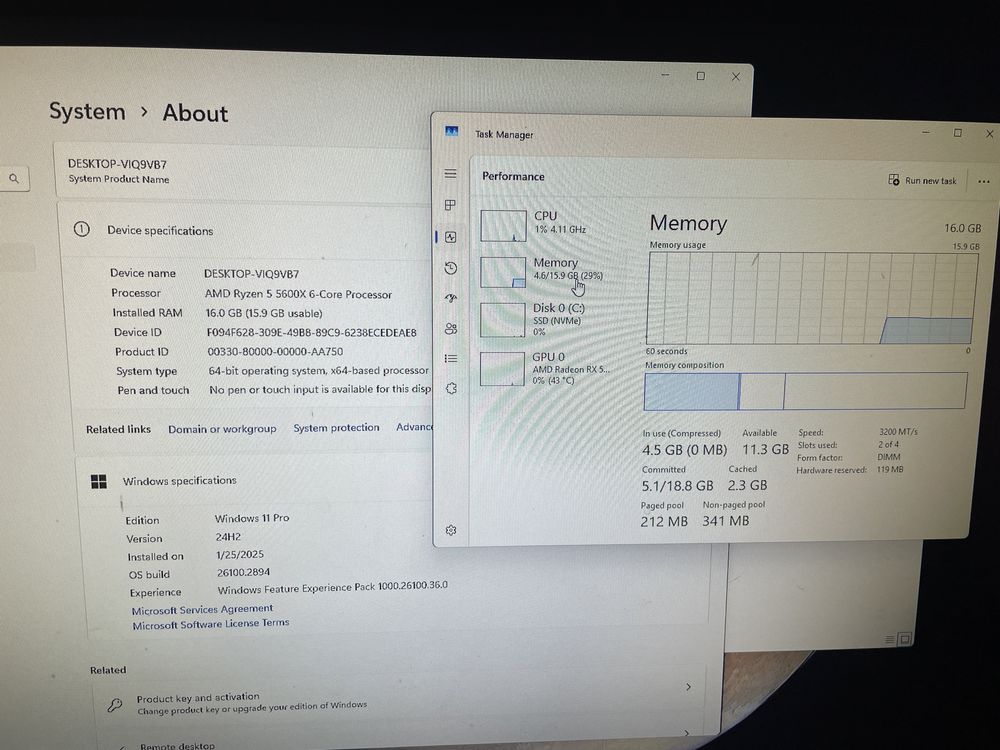Select CPU performance graph thumbnail
The height and width of the screenshot is (750, 1000).
click(x=503, y=226)
